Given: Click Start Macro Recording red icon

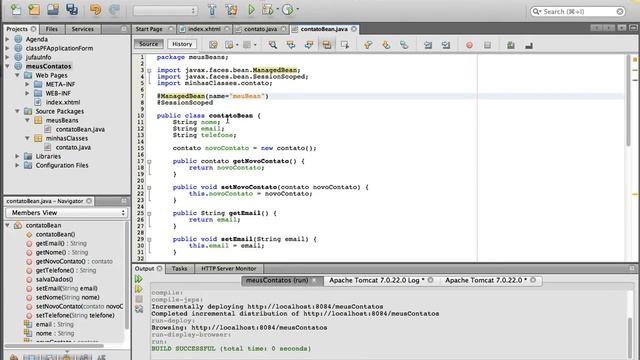Looking at the screenshot, I should click(x=469, y=45).
